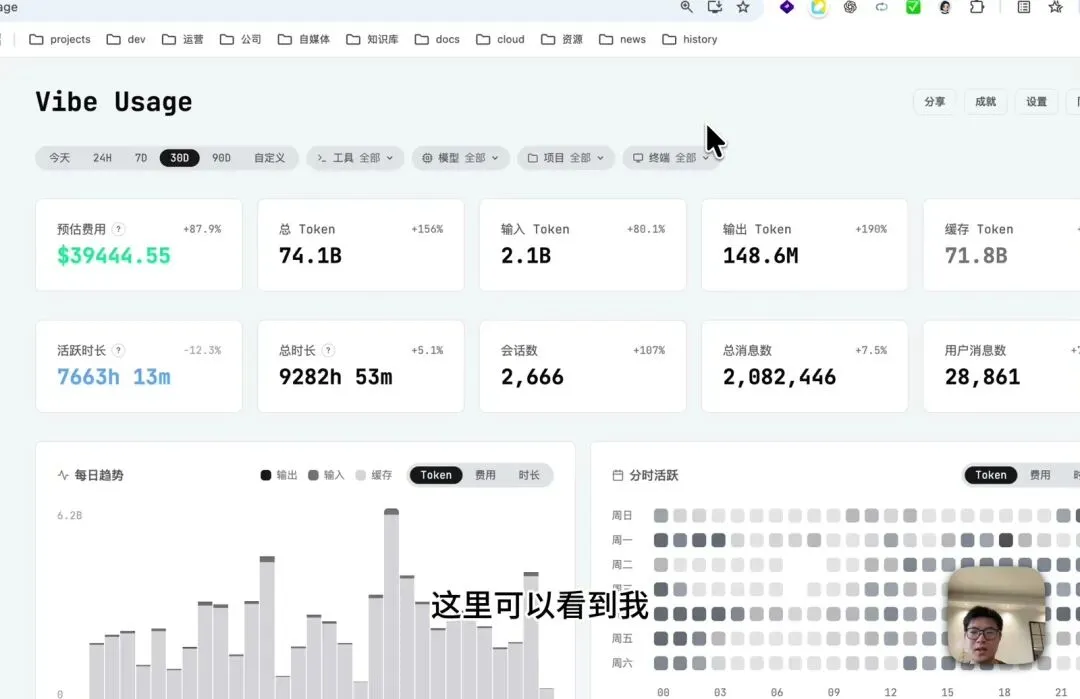The width and height of the screenshot is (1080, 699).
Task: Click the 2,082,446 total messages value
Action: tap(779, 377)
